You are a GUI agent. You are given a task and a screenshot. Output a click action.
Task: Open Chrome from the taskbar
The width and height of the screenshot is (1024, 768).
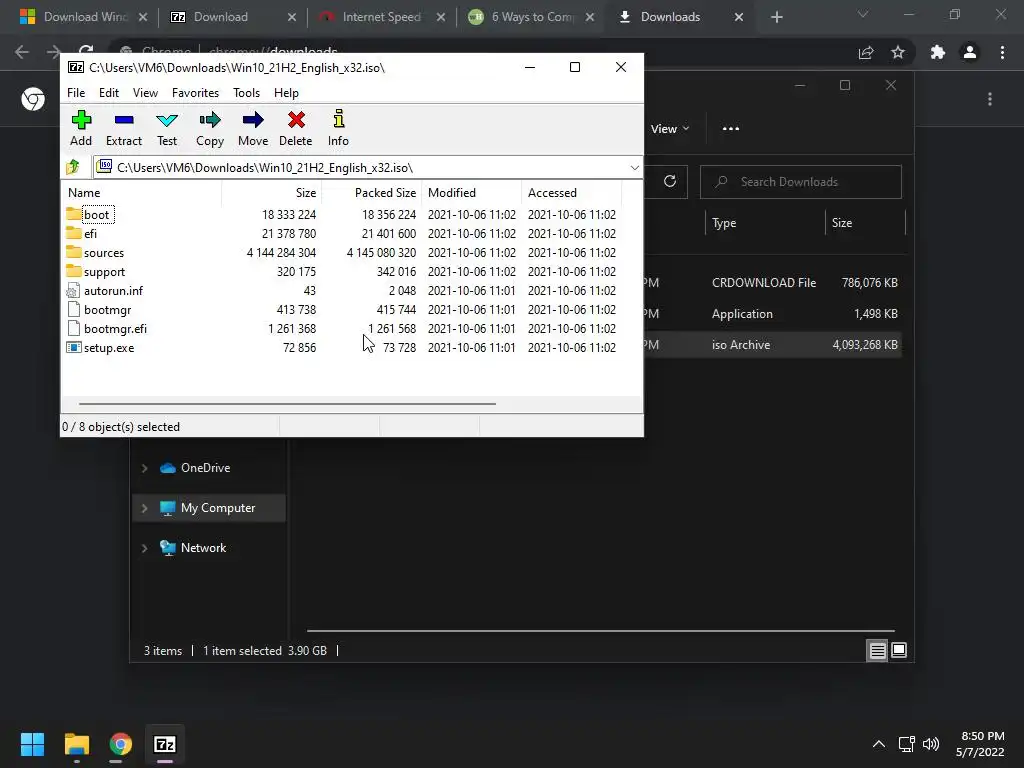[x=121, y=744]
